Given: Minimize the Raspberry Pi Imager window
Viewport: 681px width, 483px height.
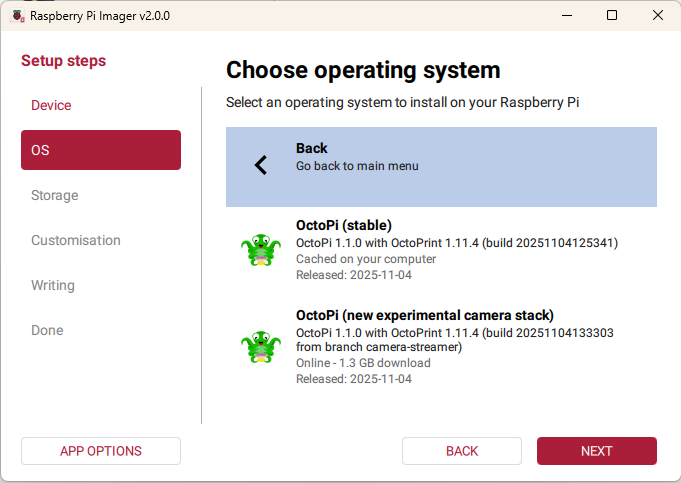Looking at the screenshot, I should 566,16.
